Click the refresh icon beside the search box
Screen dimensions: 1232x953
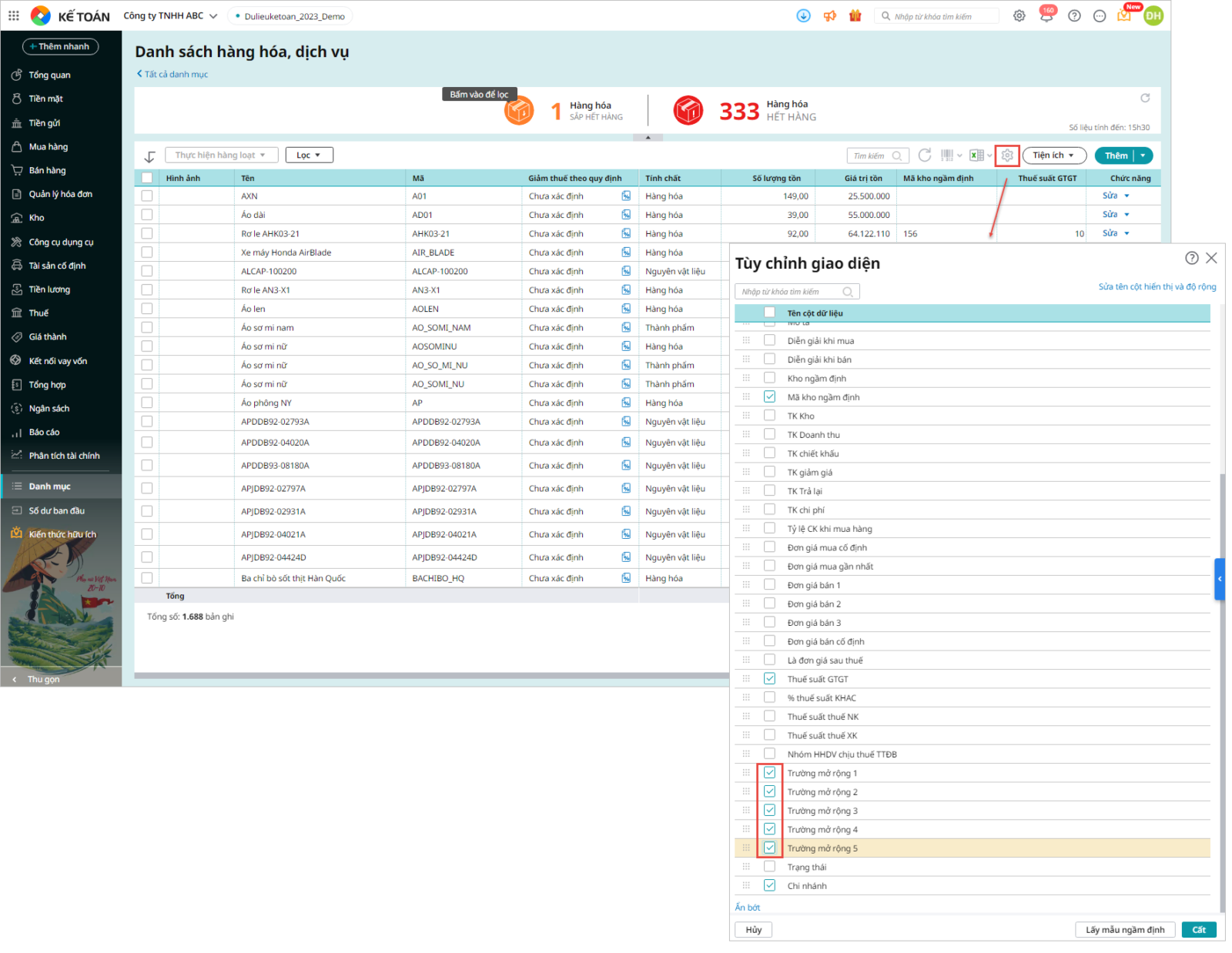(x=925, y=155)
